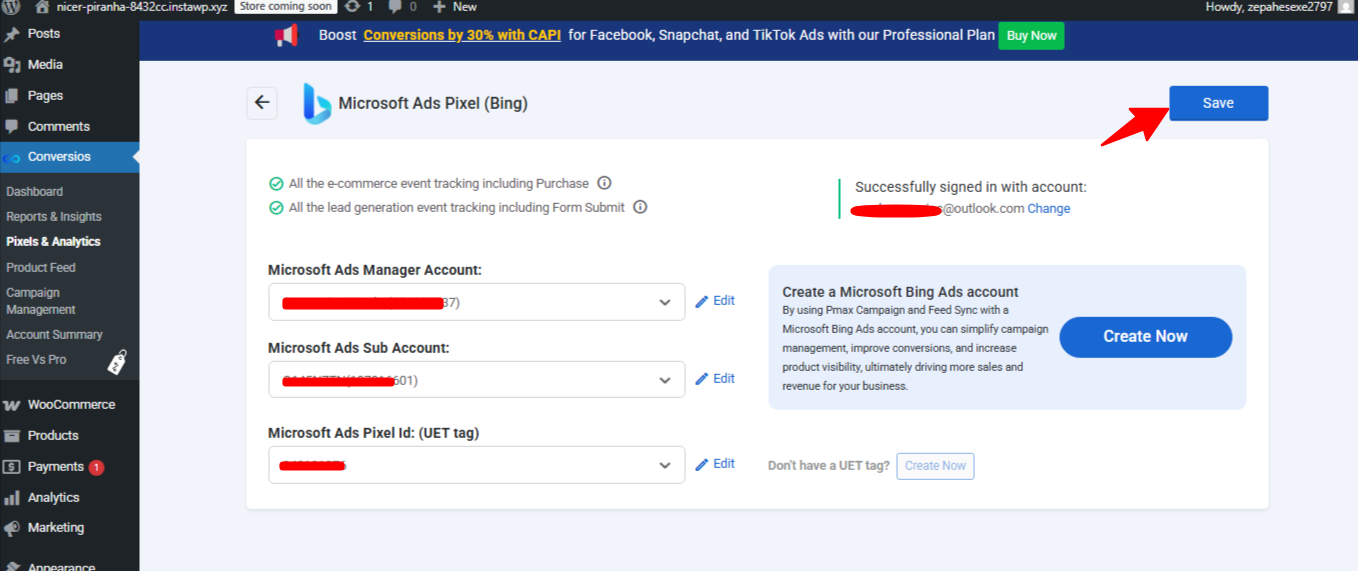Open Product Feed submenu
The height and width of the screenshot is (571, 1358).
(x=41, y=268)
